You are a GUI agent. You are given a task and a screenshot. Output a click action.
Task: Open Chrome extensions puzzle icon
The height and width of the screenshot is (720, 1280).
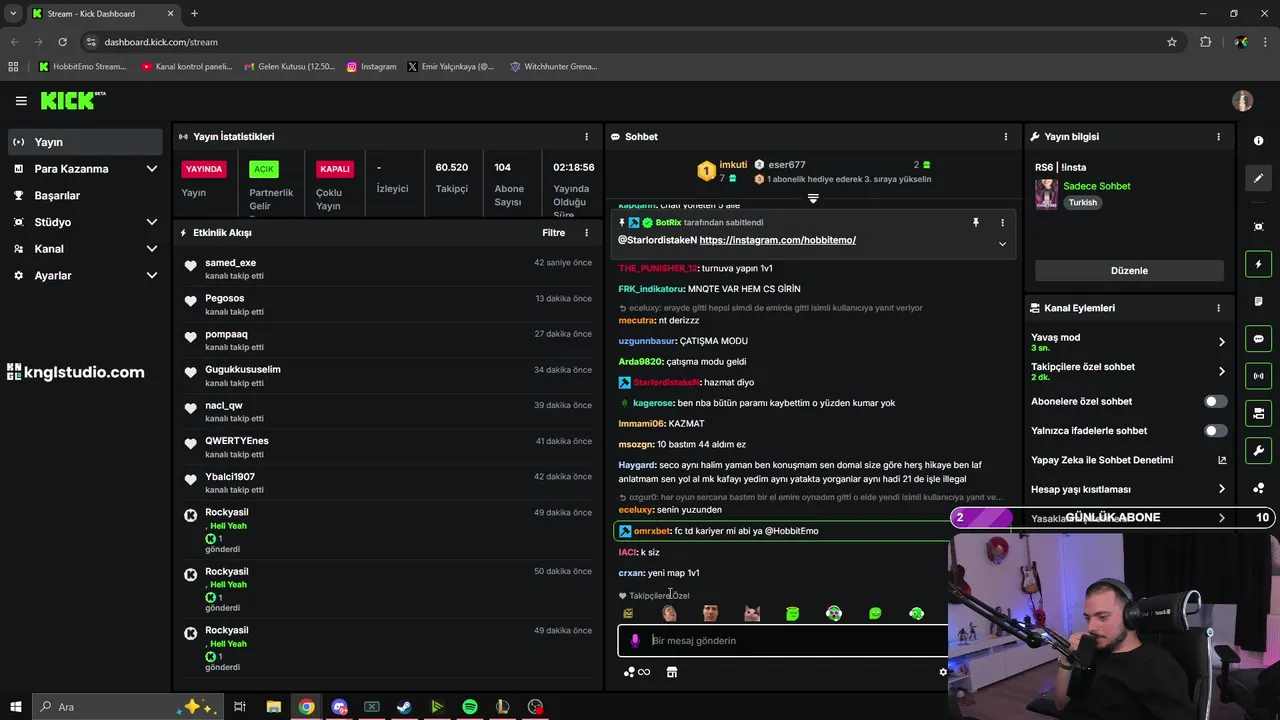[1205, 42]
